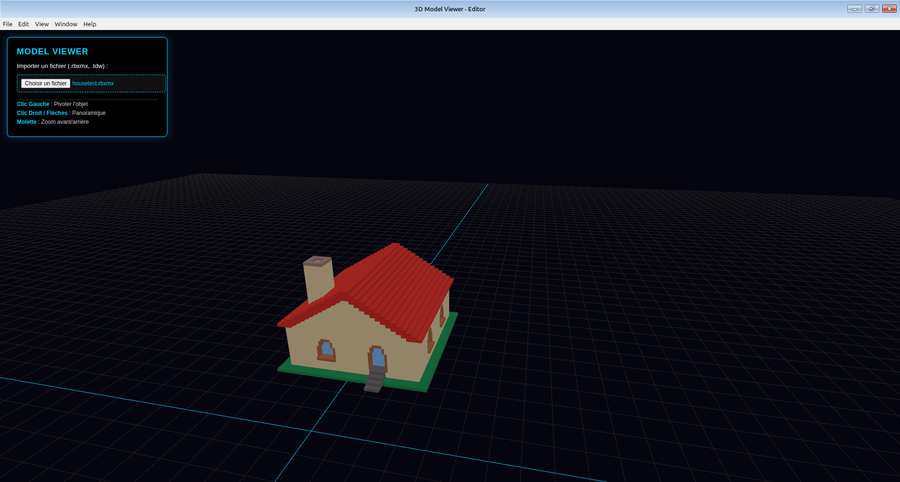Viewport: 900px width, 482px height.
Task: Open the View menu
Action: (42, 24)
